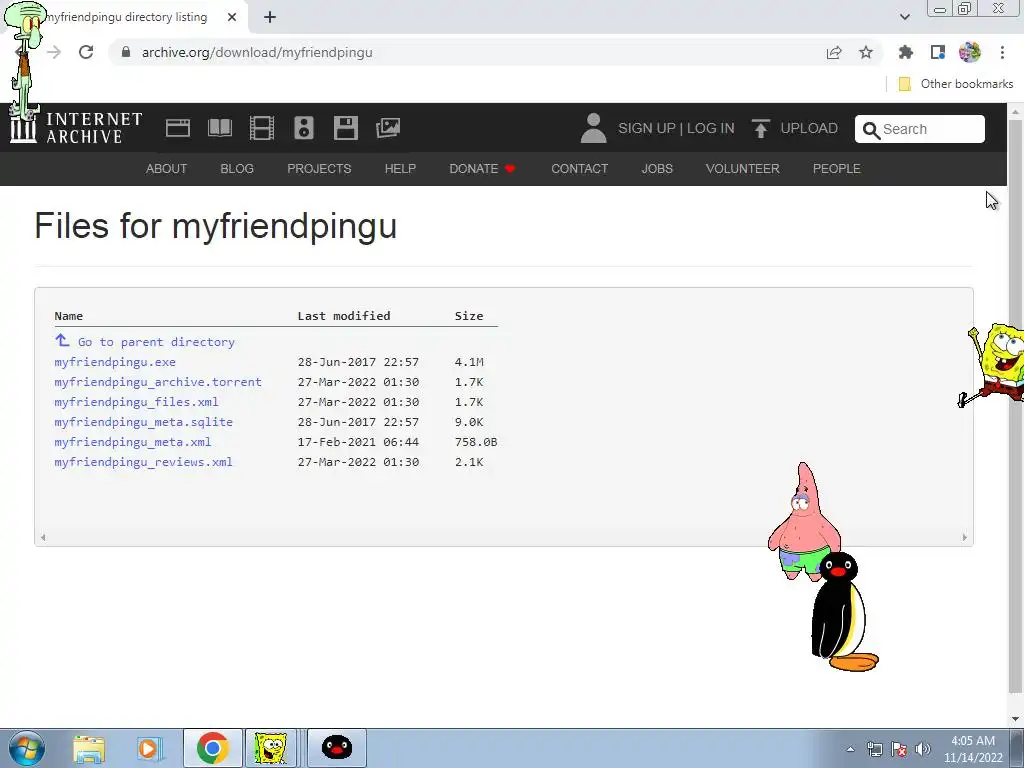Image resolution: width=1024 pixels, height=768 pixels.
Task: Open myfriendpingu_meta.xml link
Action: [x=133, y=442]
